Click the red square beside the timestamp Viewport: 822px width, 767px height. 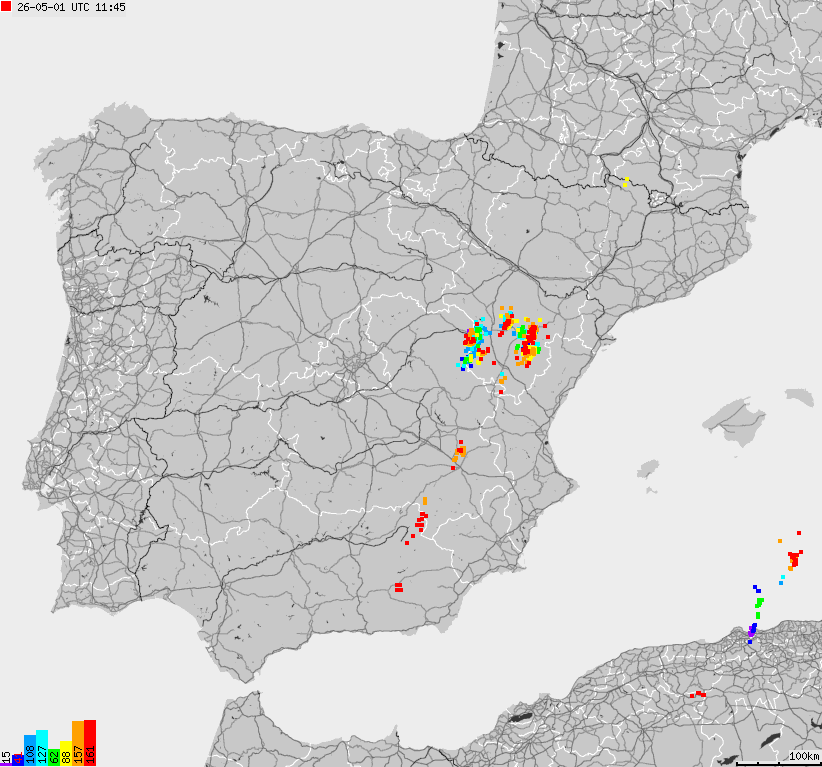6,6
